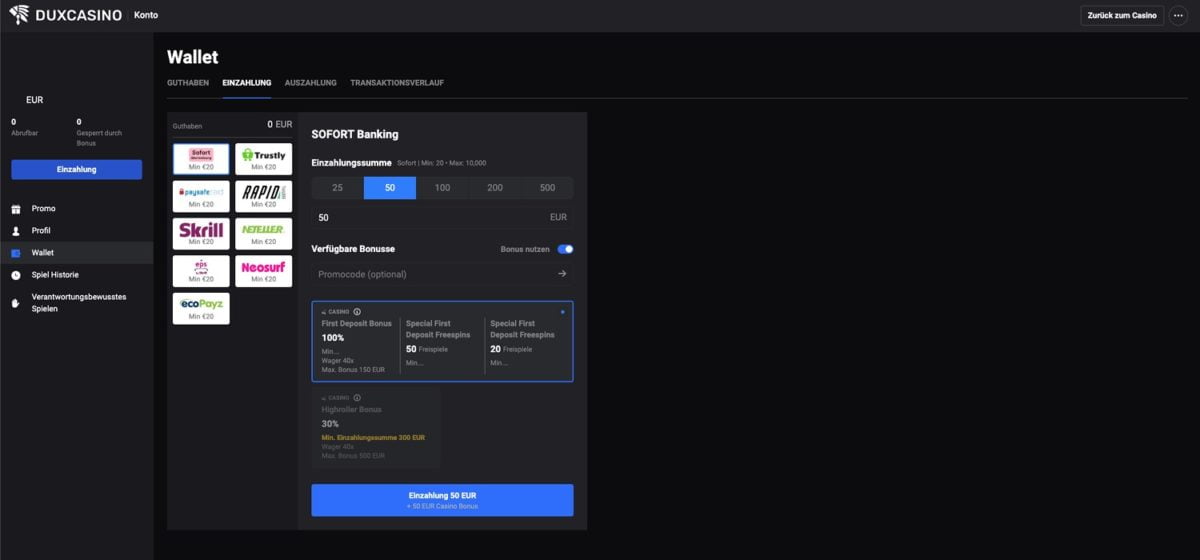Image resolution: width=1200 pixels, height=560 pixels.
Task: Select the Rapid payment method
Action: (263, 196)
